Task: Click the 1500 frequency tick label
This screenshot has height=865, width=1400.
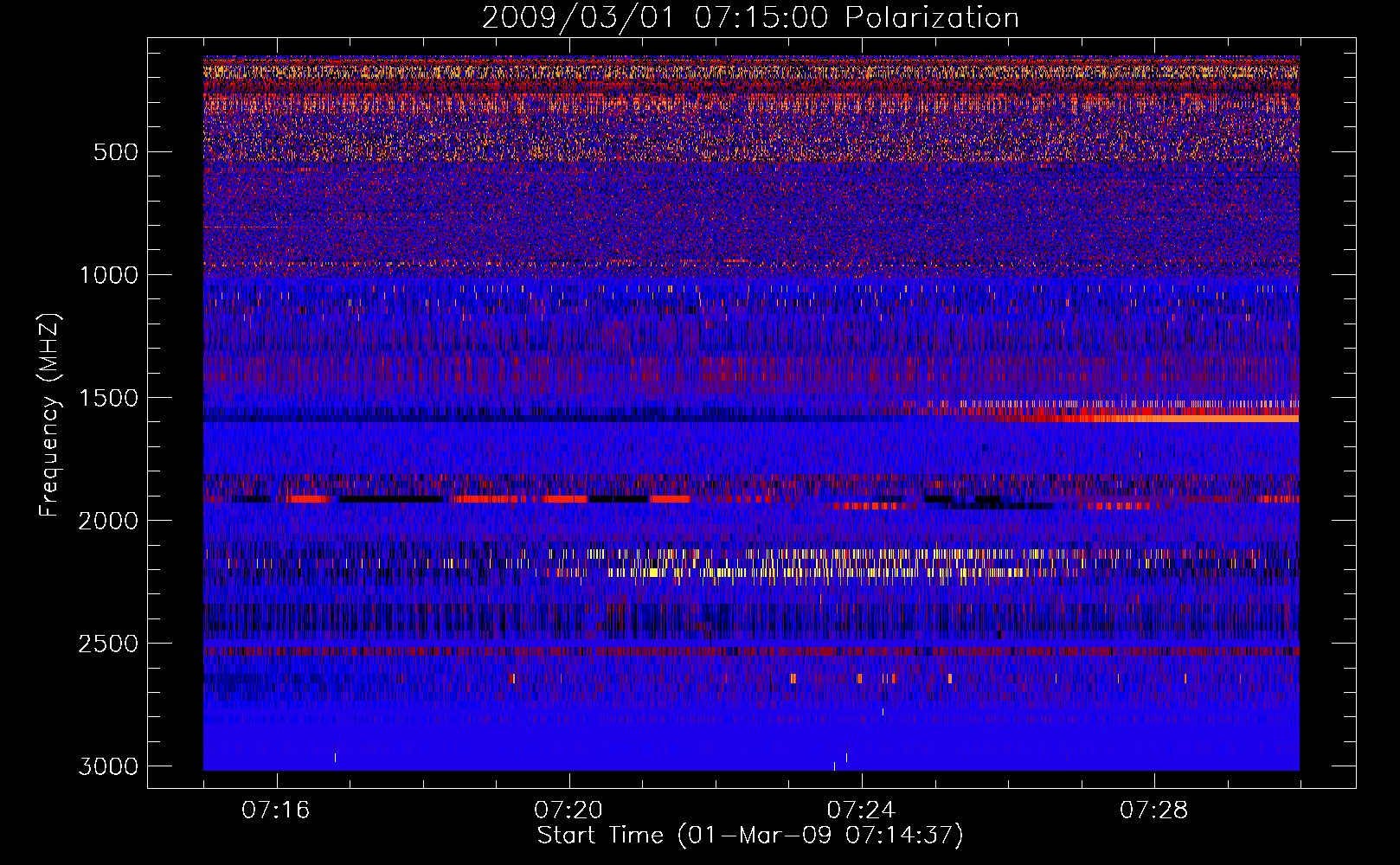Action: 108,398
